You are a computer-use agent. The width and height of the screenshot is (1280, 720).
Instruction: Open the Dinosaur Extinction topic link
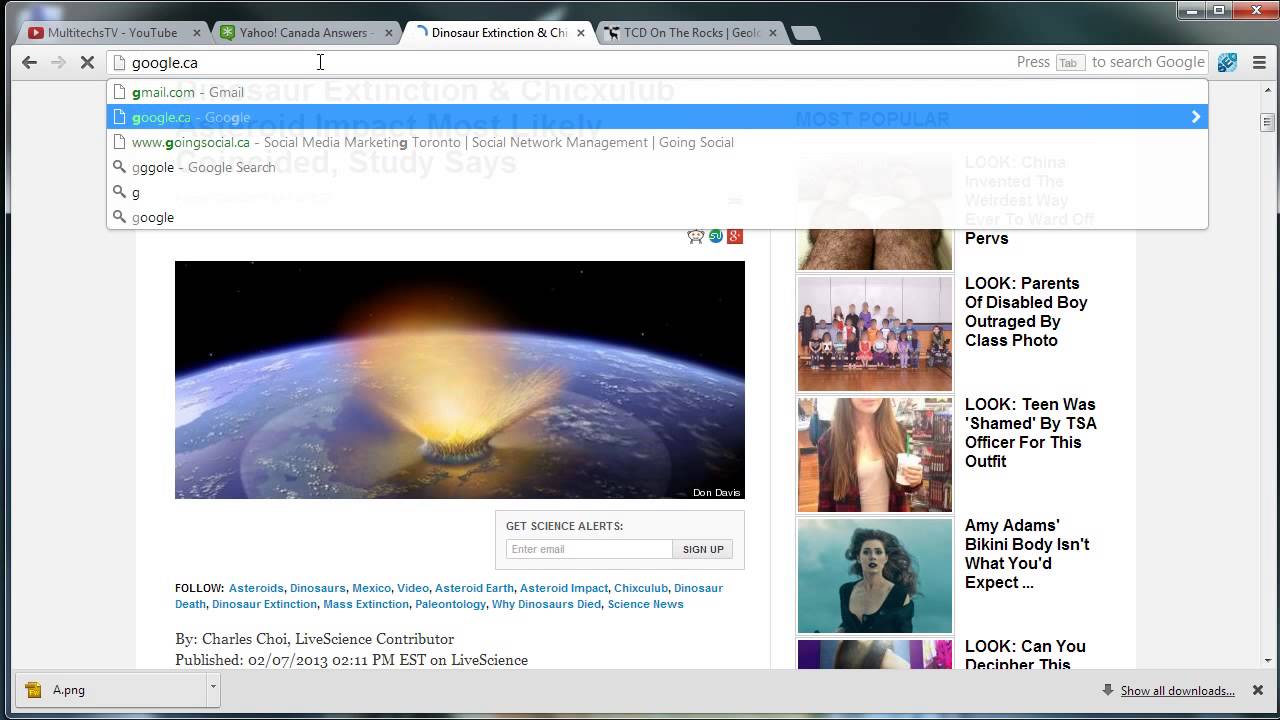264,604
